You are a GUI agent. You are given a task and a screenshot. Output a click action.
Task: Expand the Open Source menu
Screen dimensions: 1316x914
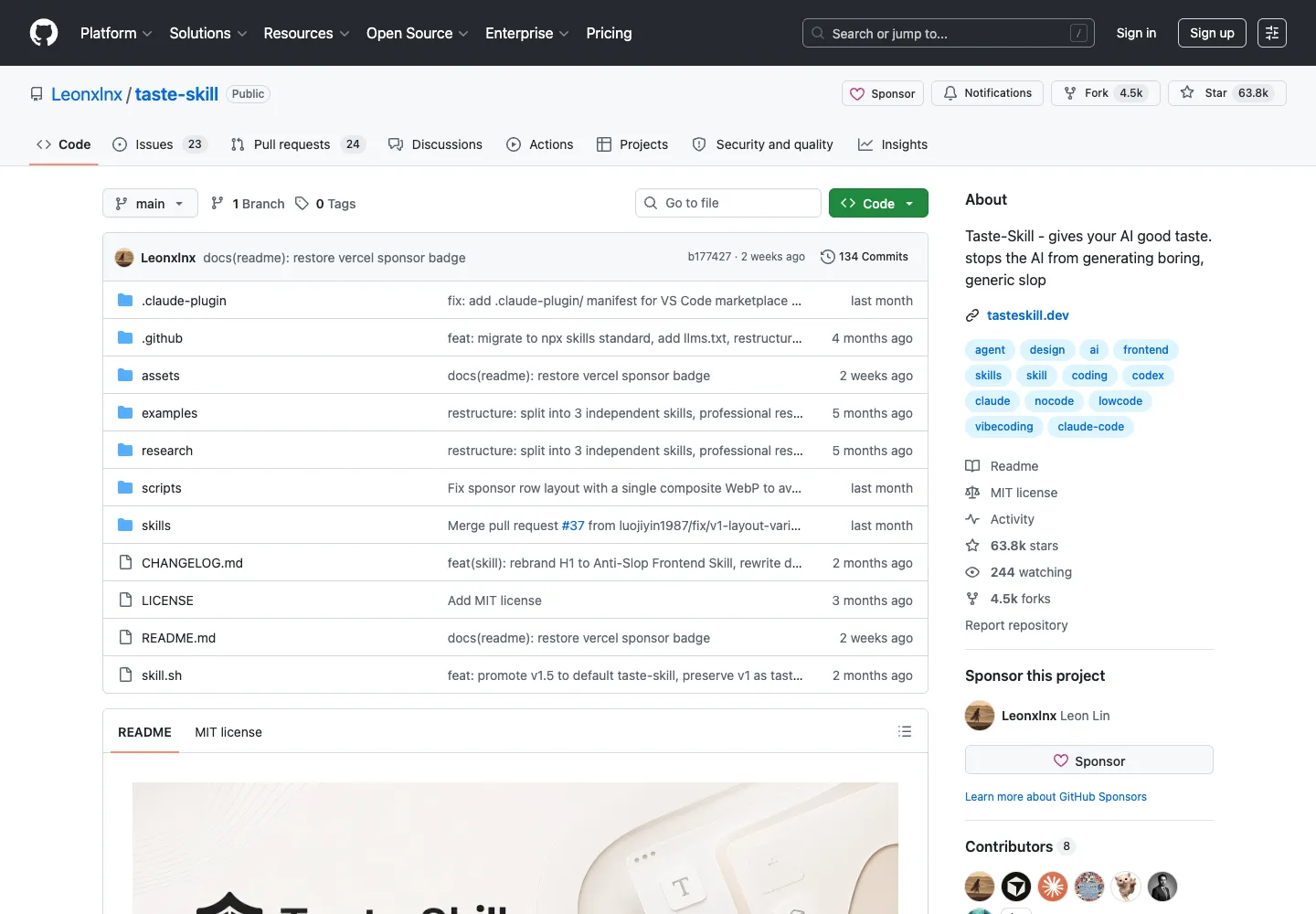418,33
